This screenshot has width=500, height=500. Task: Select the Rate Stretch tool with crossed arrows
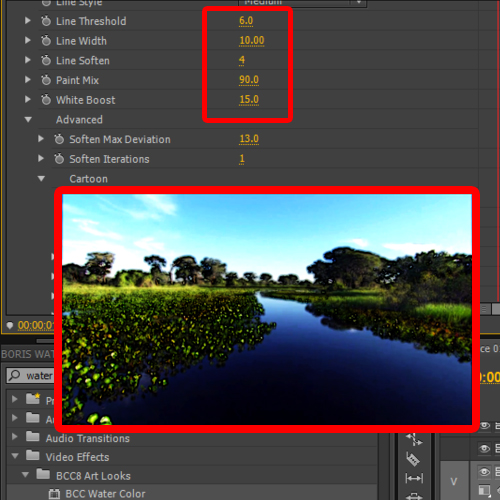pos(414,439)
